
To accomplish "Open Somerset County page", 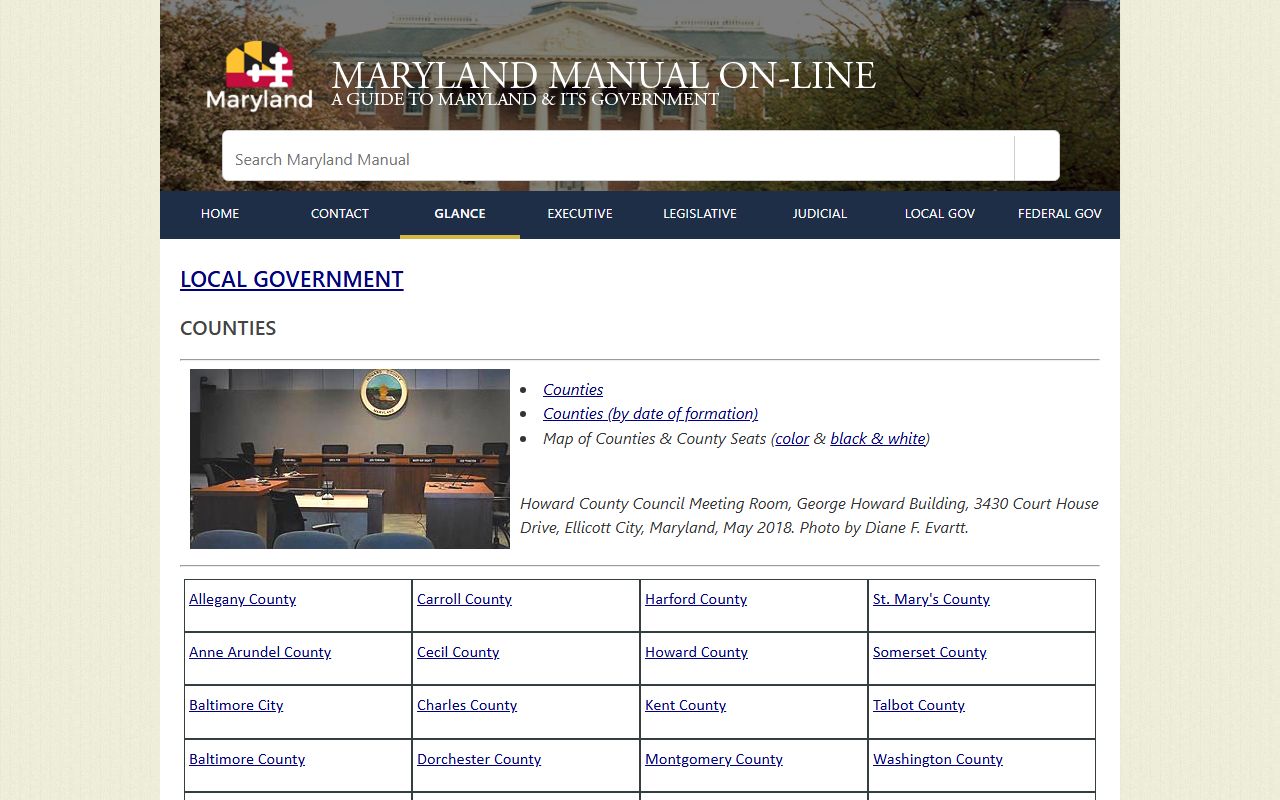I will [x=930, y=652].
